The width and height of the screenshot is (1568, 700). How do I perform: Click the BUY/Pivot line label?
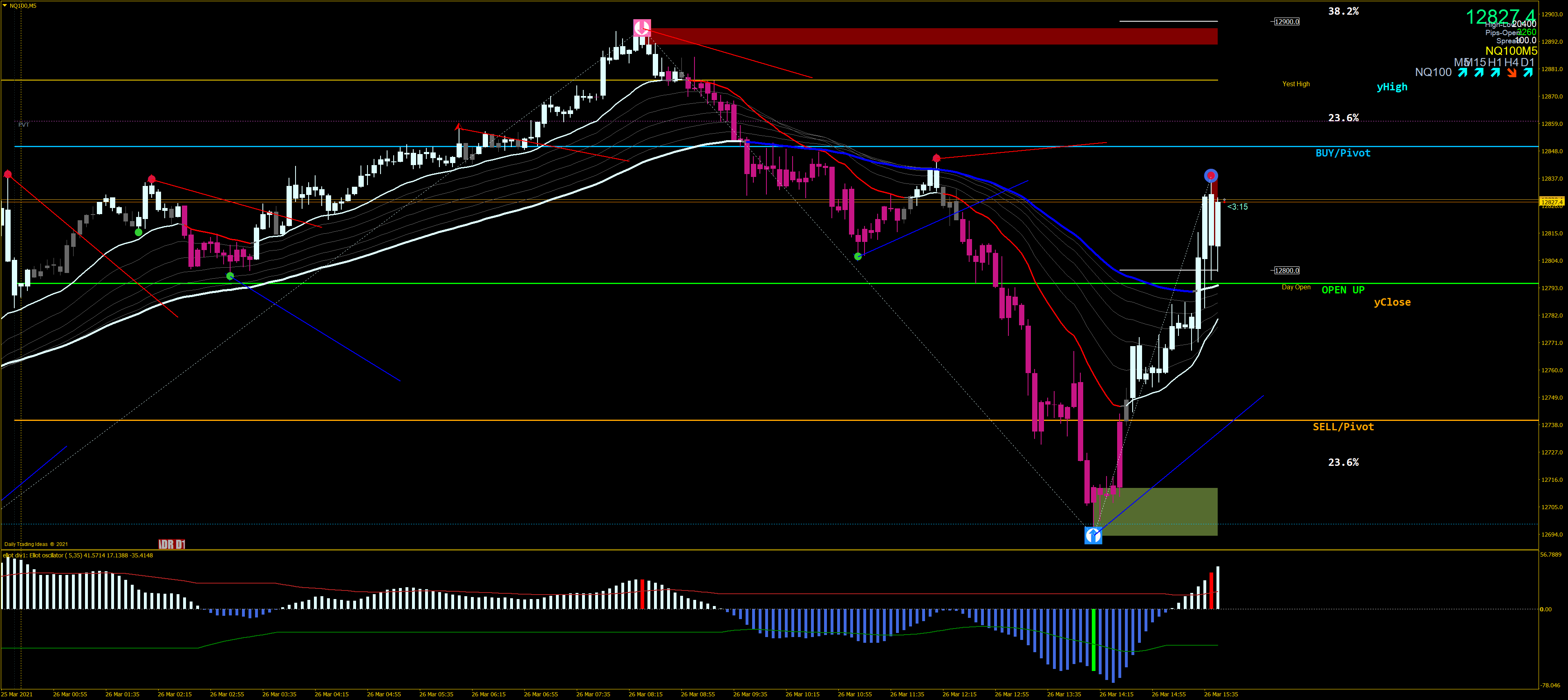coord(1343,153)
